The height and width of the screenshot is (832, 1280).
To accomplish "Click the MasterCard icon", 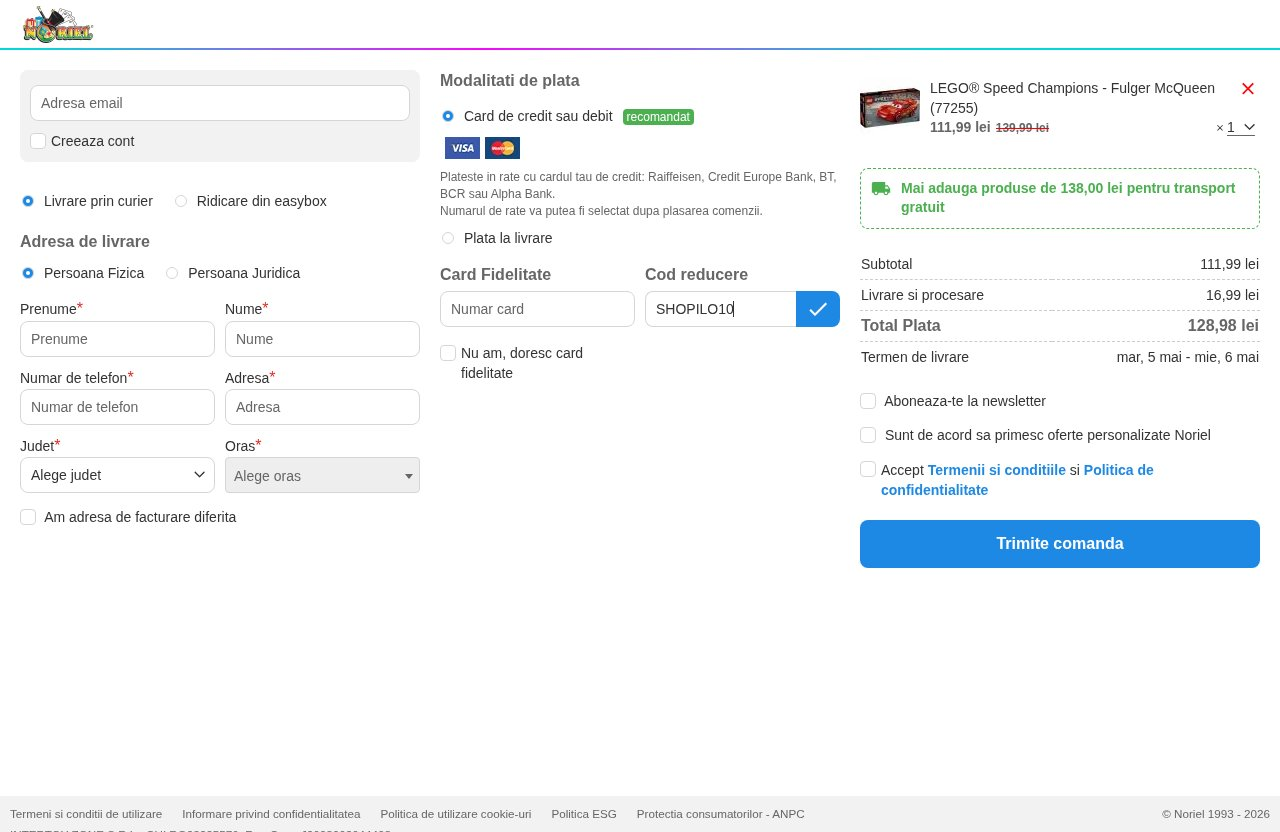I will point(502,148).
